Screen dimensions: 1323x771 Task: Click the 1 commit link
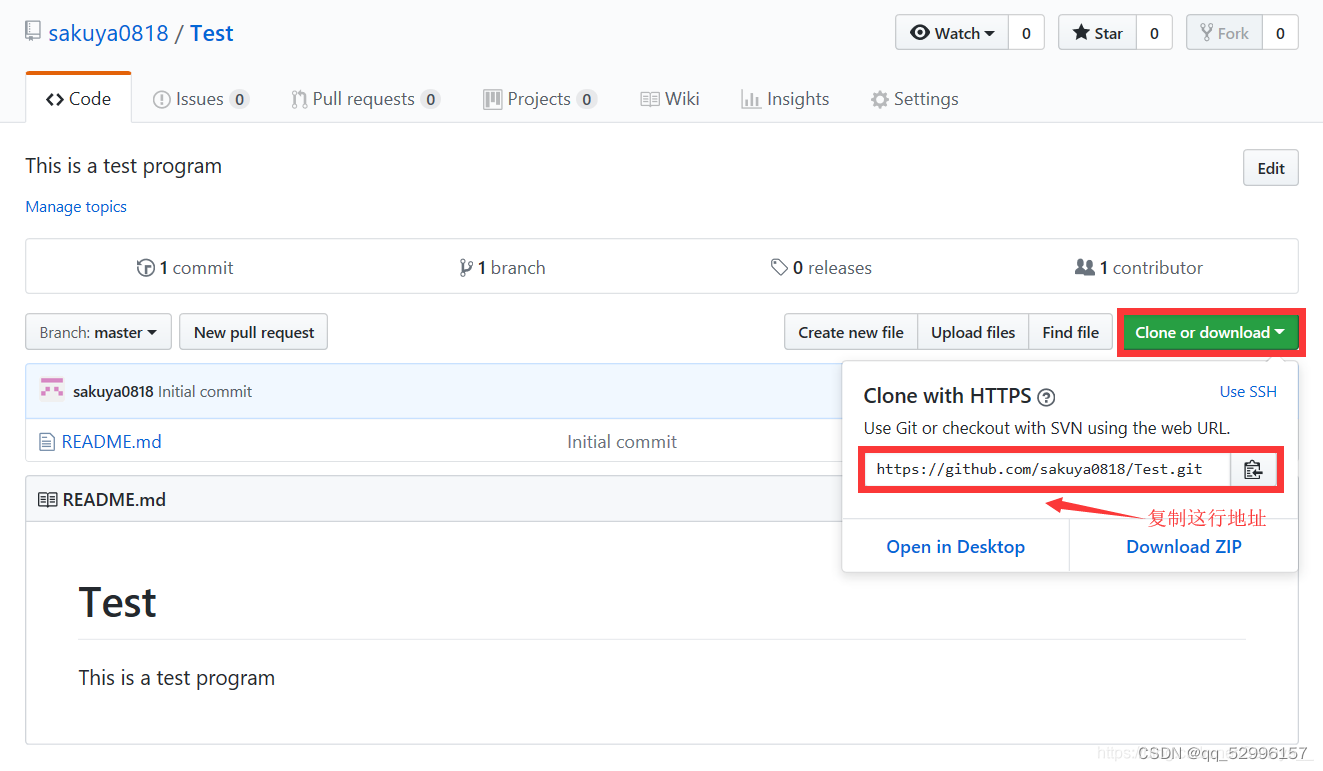[x=185, y=268]
